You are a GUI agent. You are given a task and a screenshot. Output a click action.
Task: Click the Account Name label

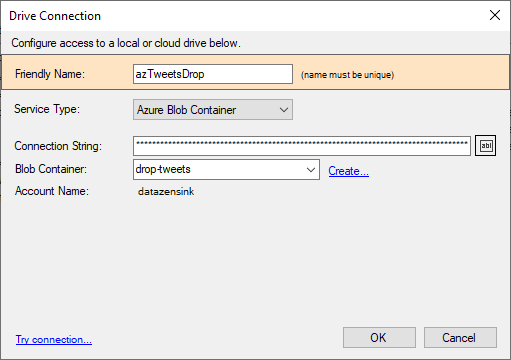point(52,191)
